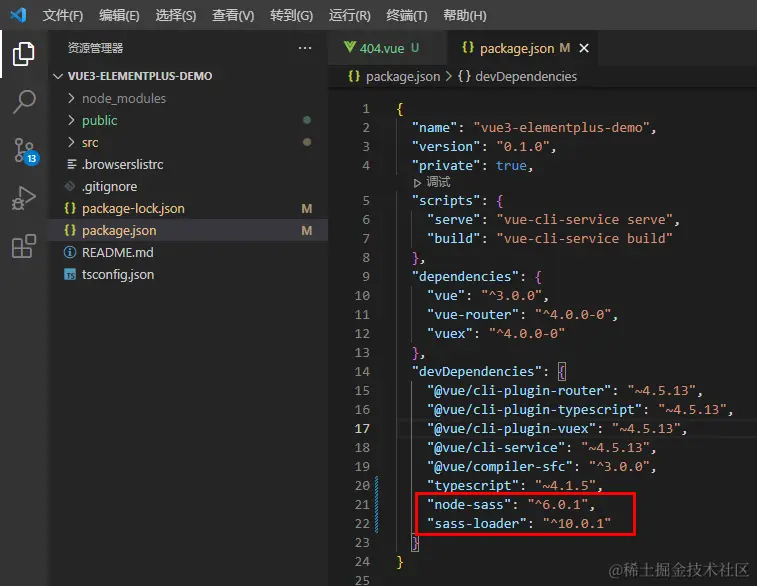Click the M status beside package-lock.json
This screenshot has height=586, width=757.
coord(307,209)
